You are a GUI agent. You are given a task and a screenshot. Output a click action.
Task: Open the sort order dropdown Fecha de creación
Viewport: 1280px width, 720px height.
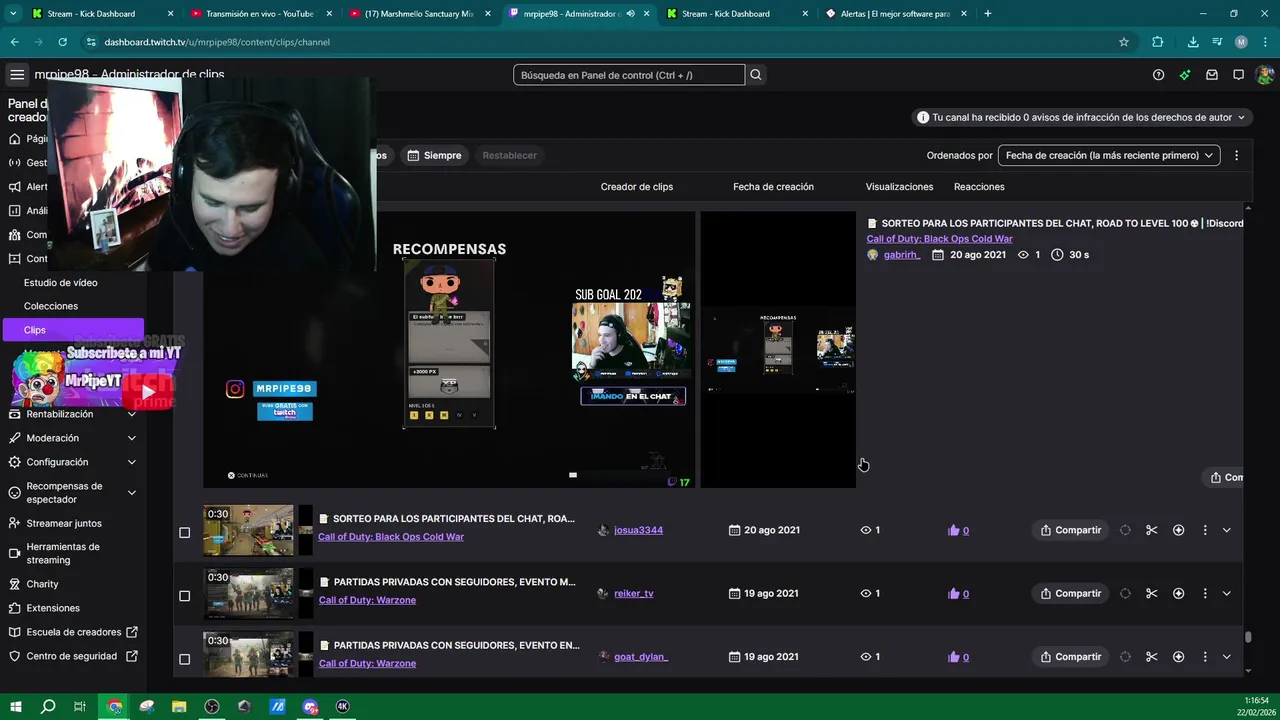click(1109, 155)
